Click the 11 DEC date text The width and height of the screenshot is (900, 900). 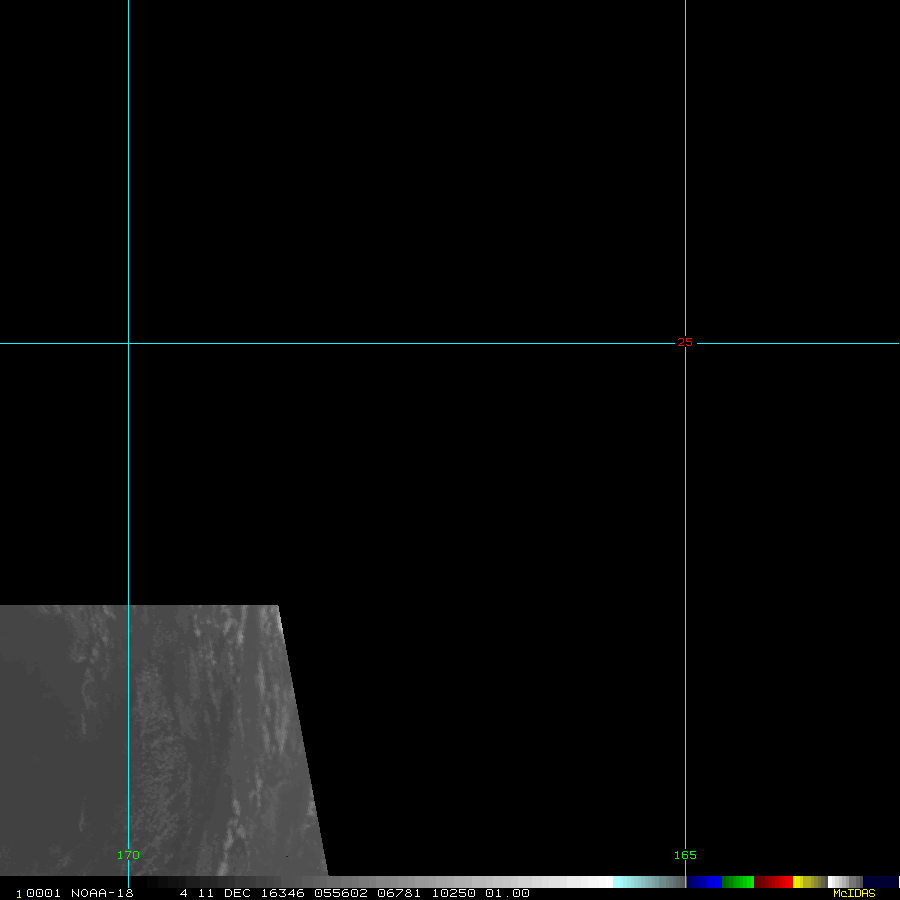pyautogui.click(x=224, y=893)
